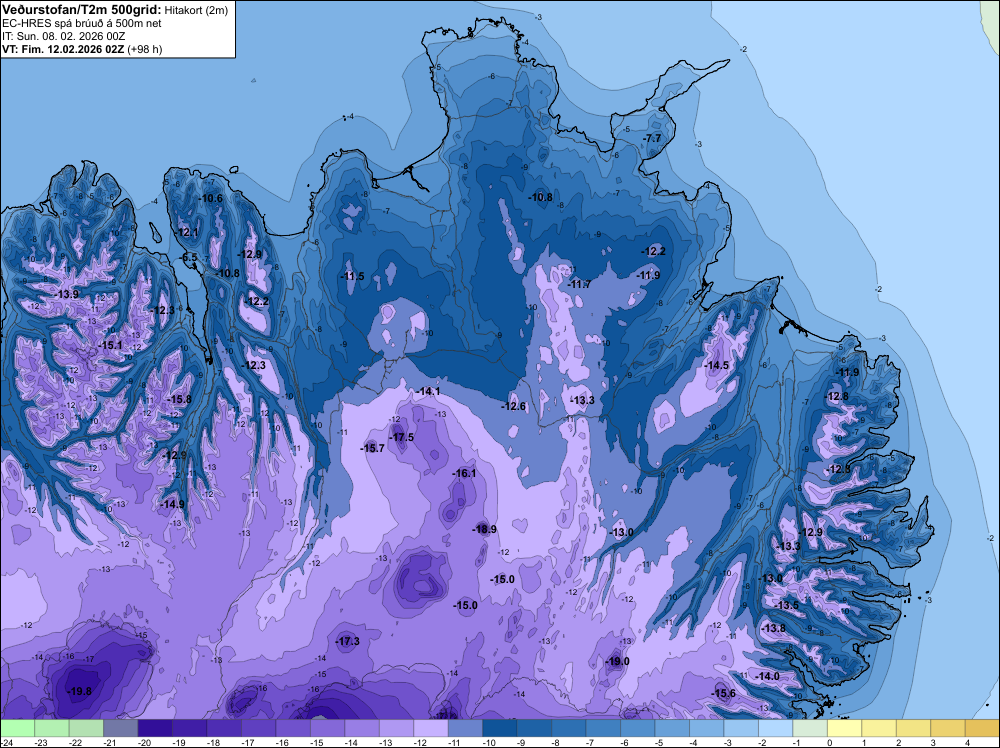Click the -16.1 temperature label
Screen dimensions: 1000x748
coord(464,473)
